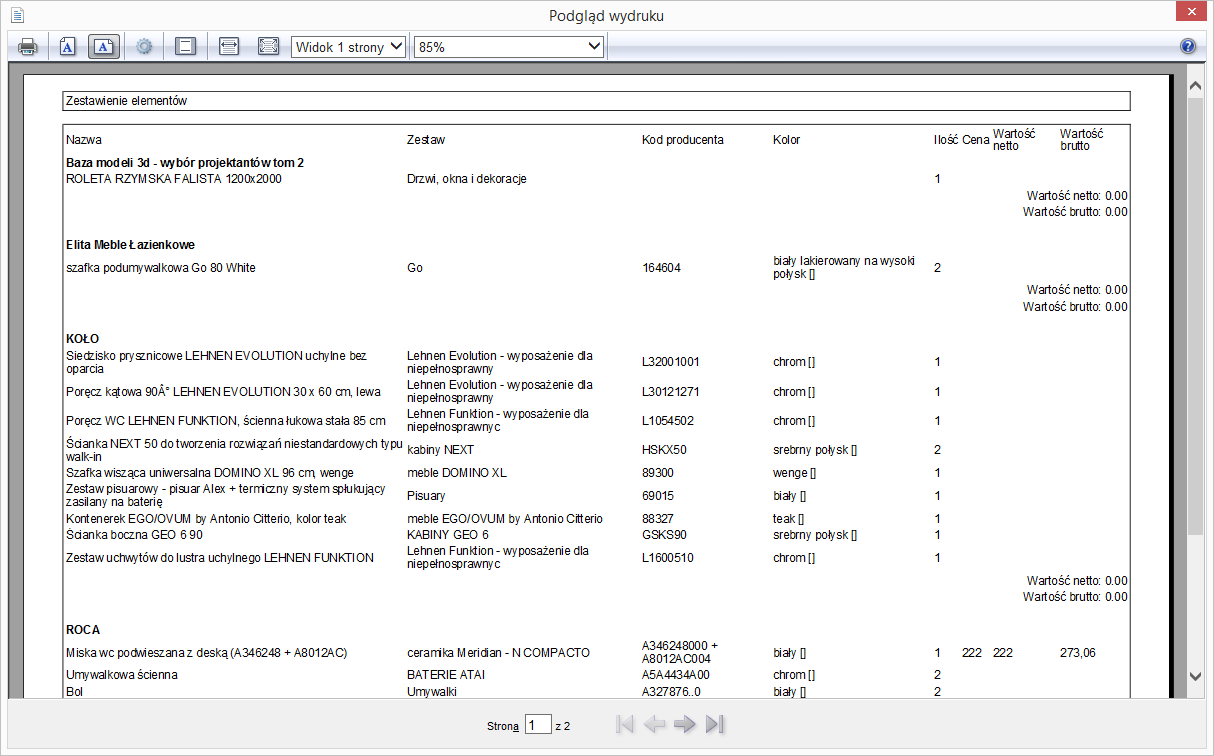1214x756 pixels.
Task: Click fit full page icon
Action: pos(268,46)
